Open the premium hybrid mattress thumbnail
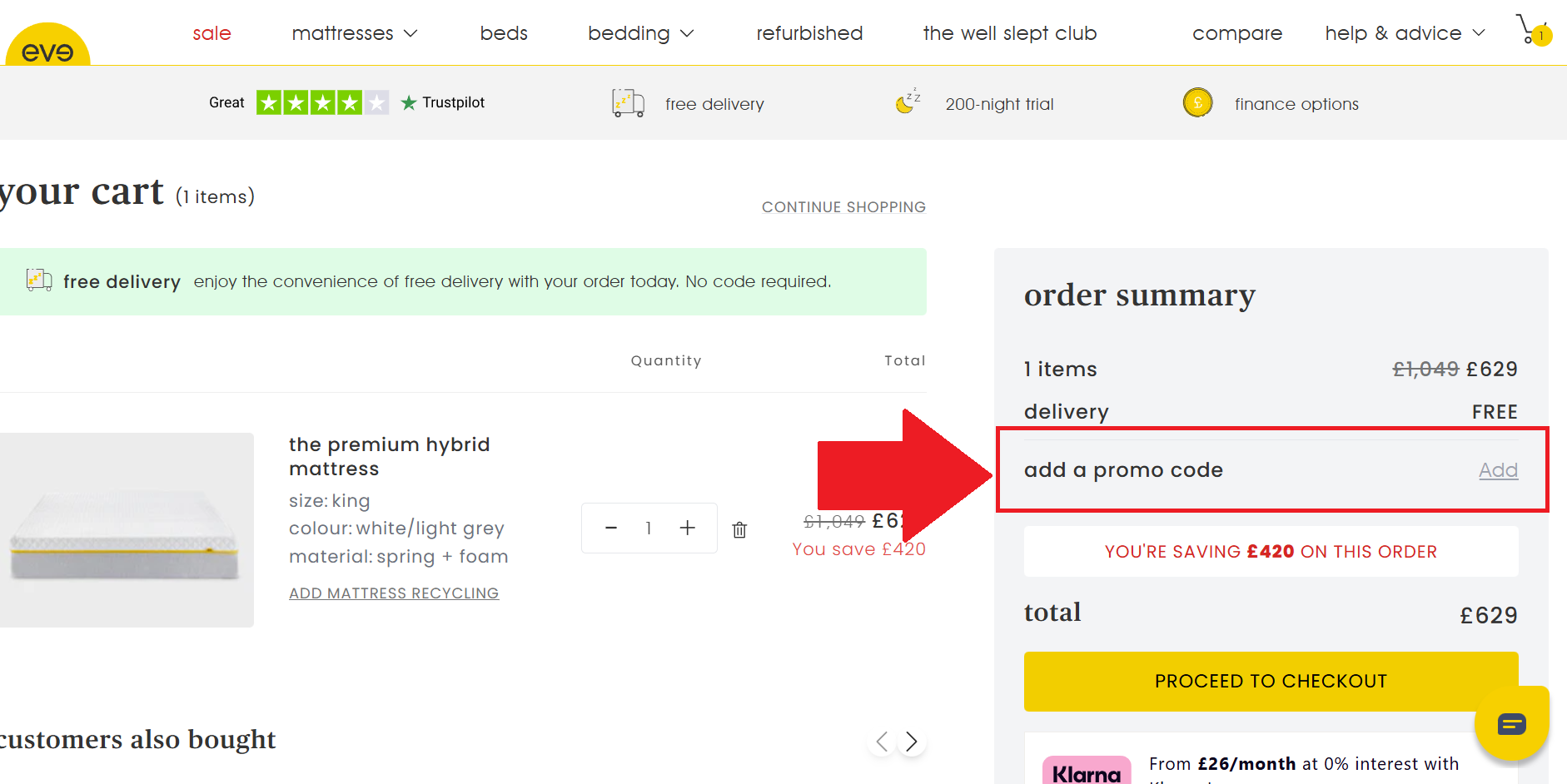 (127, 529)
